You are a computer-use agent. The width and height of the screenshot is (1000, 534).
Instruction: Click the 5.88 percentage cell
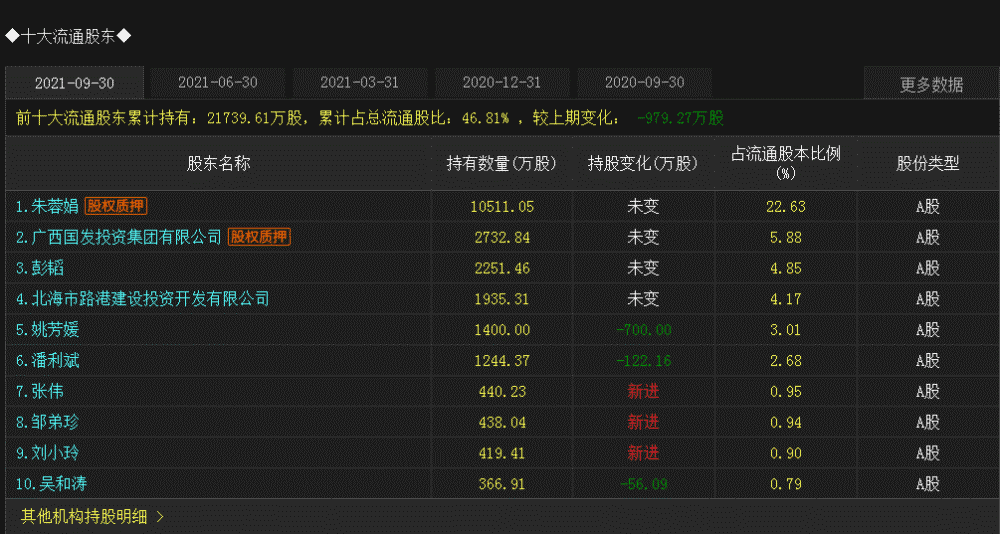click(786, 237)
